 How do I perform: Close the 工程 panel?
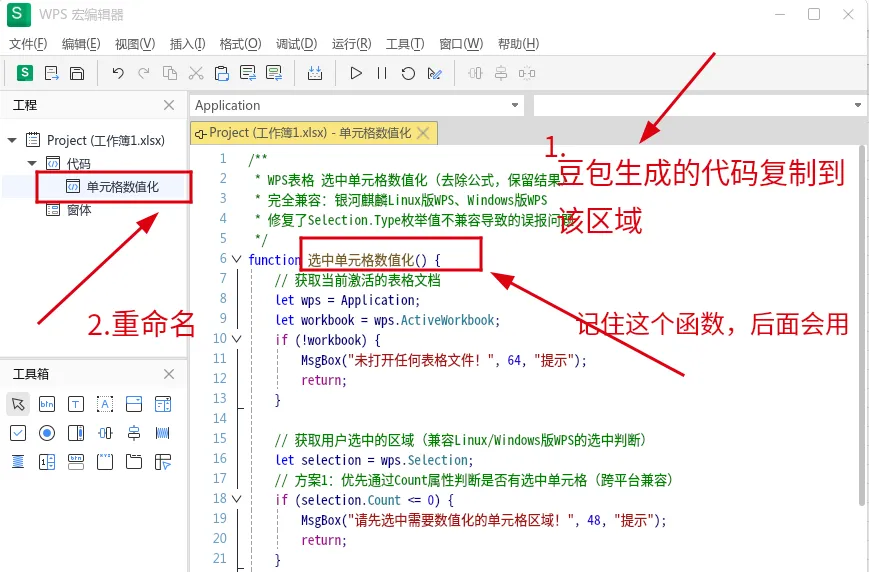(169, 105)
